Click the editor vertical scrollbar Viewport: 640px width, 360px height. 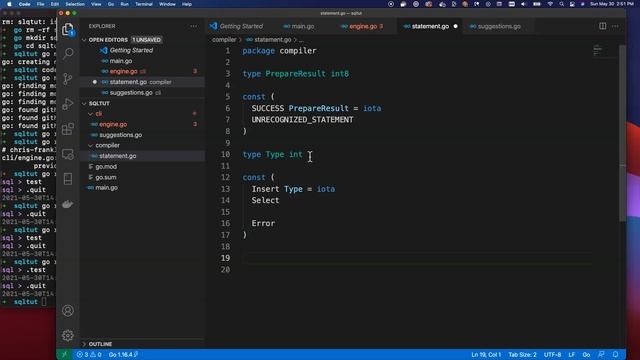coord(622,133)
